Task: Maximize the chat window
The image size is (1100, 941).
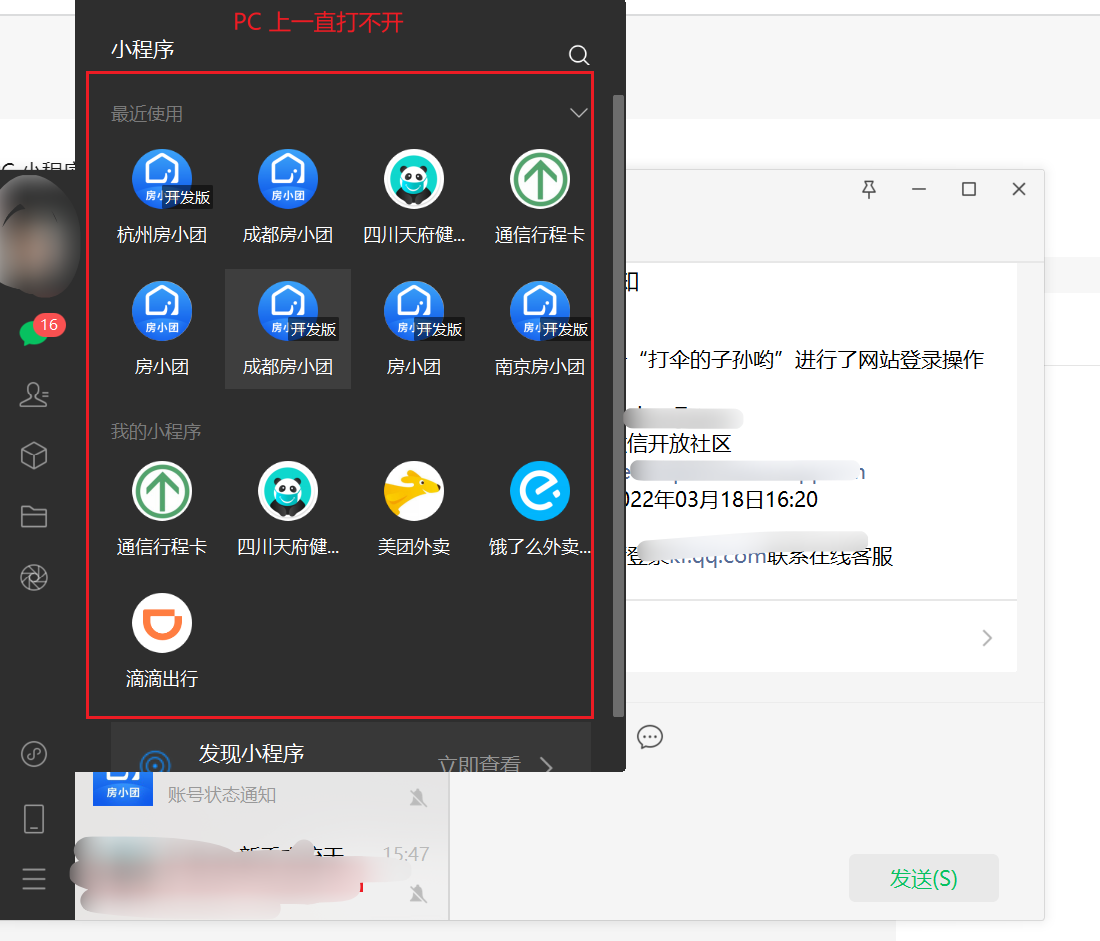Action: (969, 189)
